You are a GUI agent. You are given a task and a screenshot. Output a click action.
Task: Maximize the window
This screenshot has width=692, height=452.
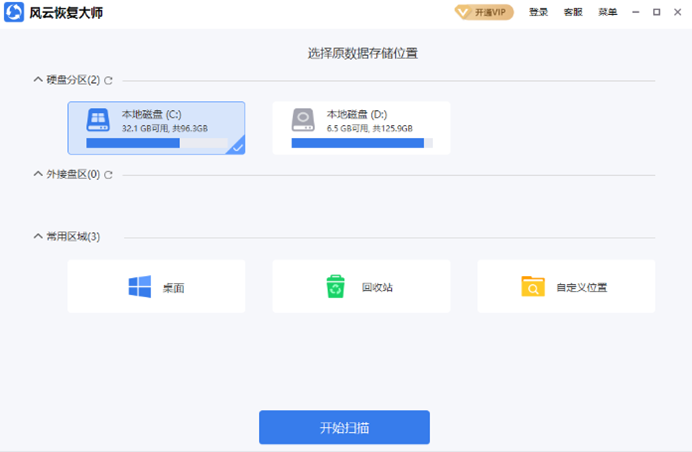pyautogui.click(x=657, y=12)
